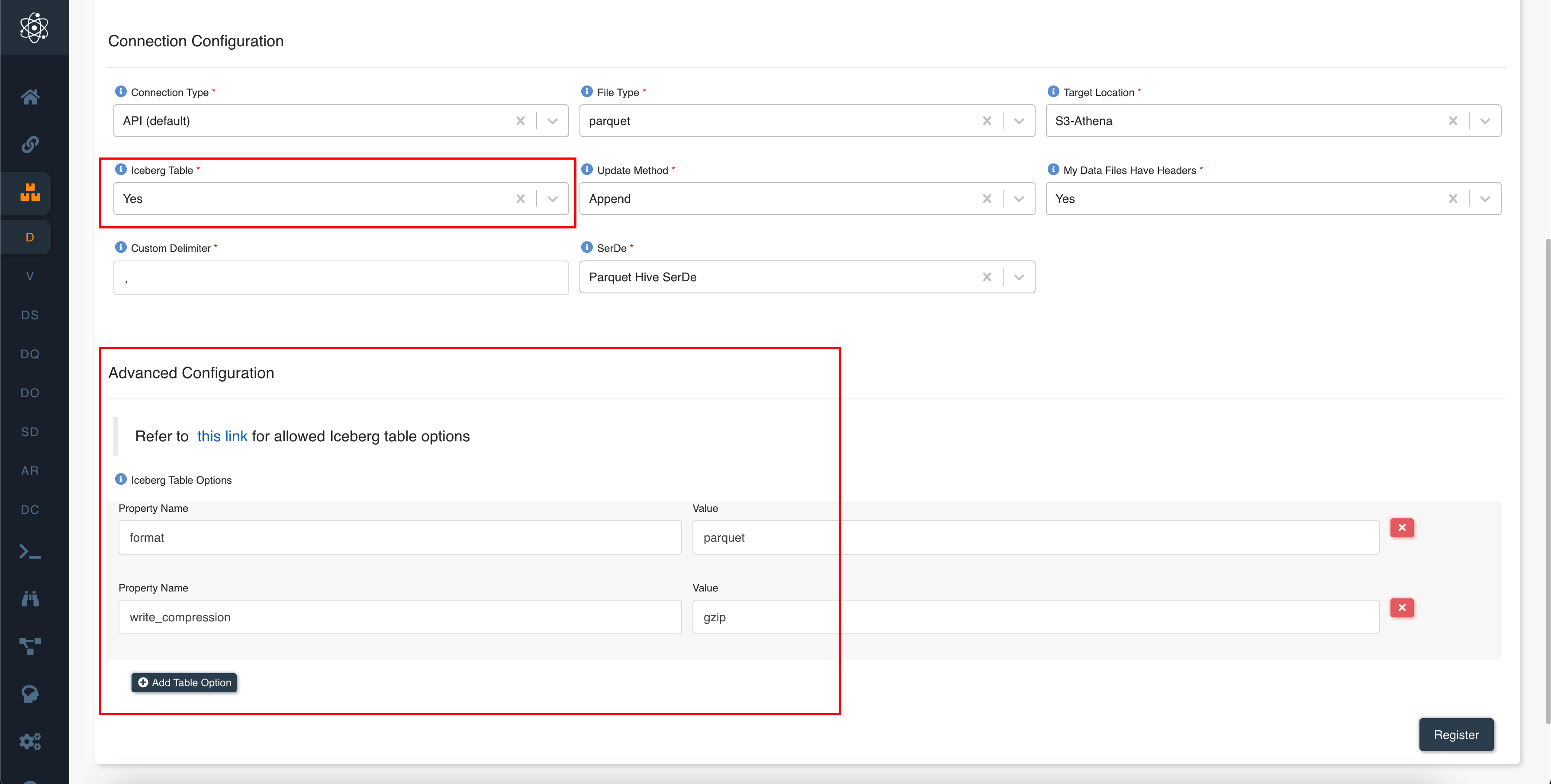Clear the SerDe Parquet Hive selection
Image resolution: width=1551 pixels, height=784 pixels.
[x=986, y=277]
